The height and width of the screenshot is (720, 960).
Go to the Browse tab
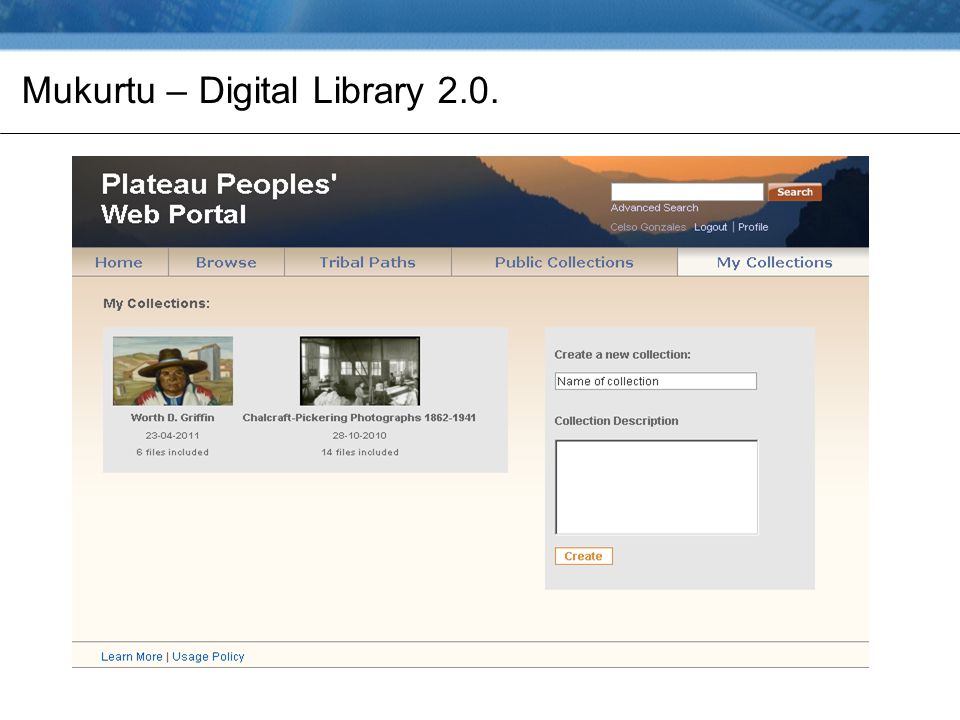coord(226,262)
